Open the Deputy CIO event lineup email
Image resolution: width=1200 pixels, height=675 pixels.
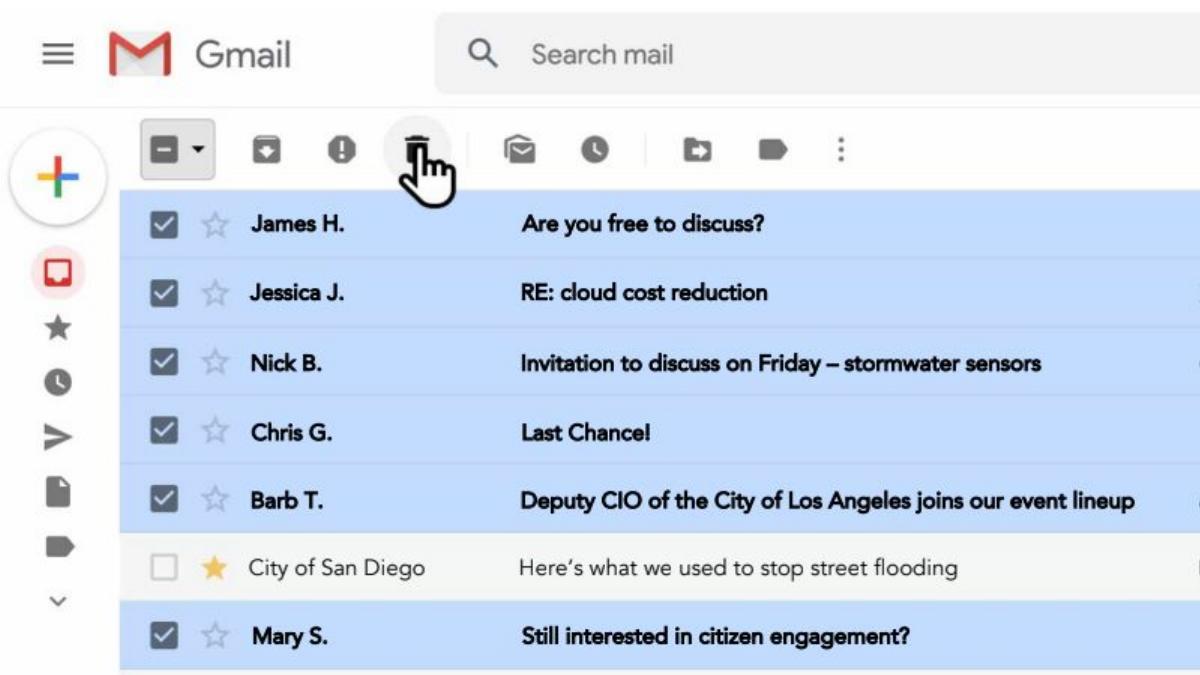pos(828,500)
